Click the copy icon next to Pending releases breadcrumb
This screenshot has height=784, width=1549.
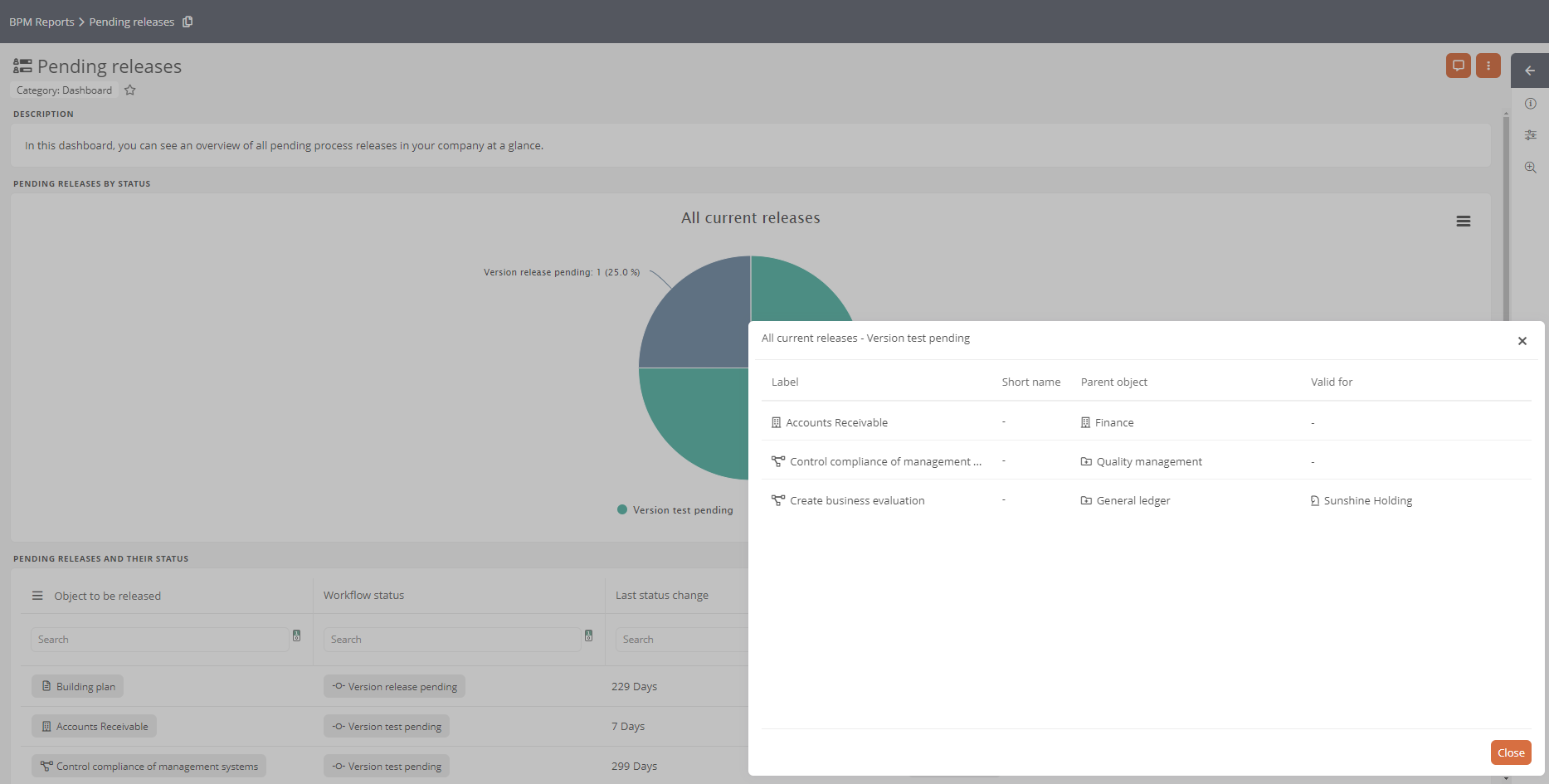click(x=188, y=22)
